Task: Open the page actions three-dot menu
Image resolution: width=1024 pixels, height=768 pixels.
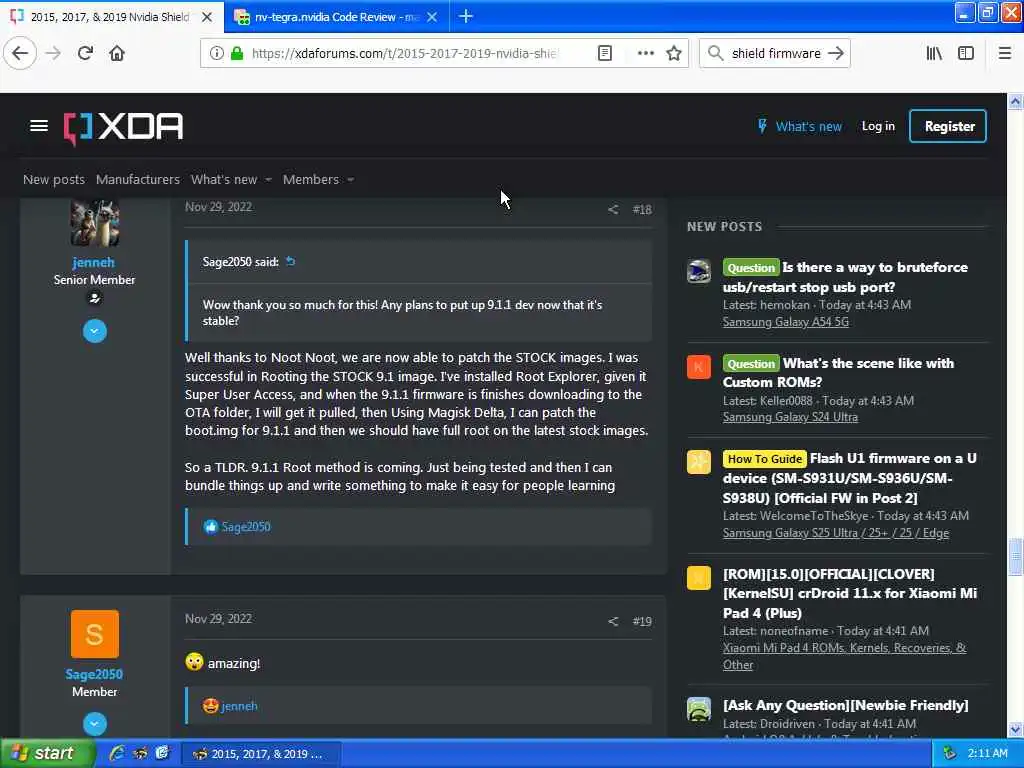Action: tap(645, 54)
